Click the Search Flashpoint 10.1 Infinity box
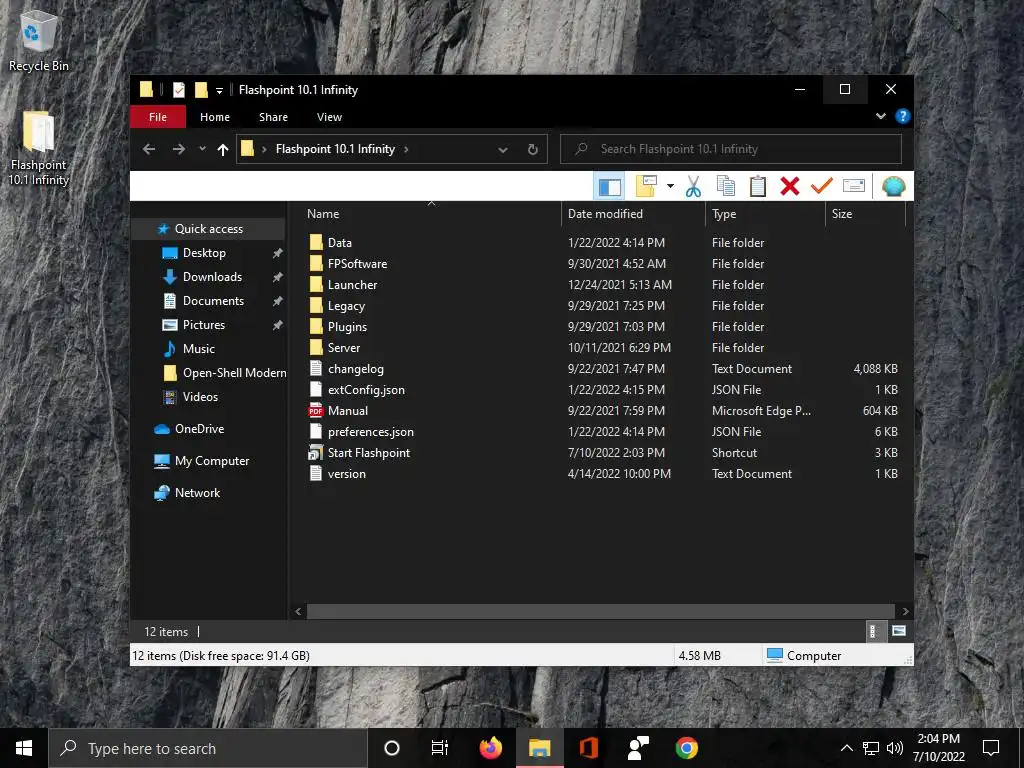This screenshot has width=1024, height=768. click(x=731, y=150)
